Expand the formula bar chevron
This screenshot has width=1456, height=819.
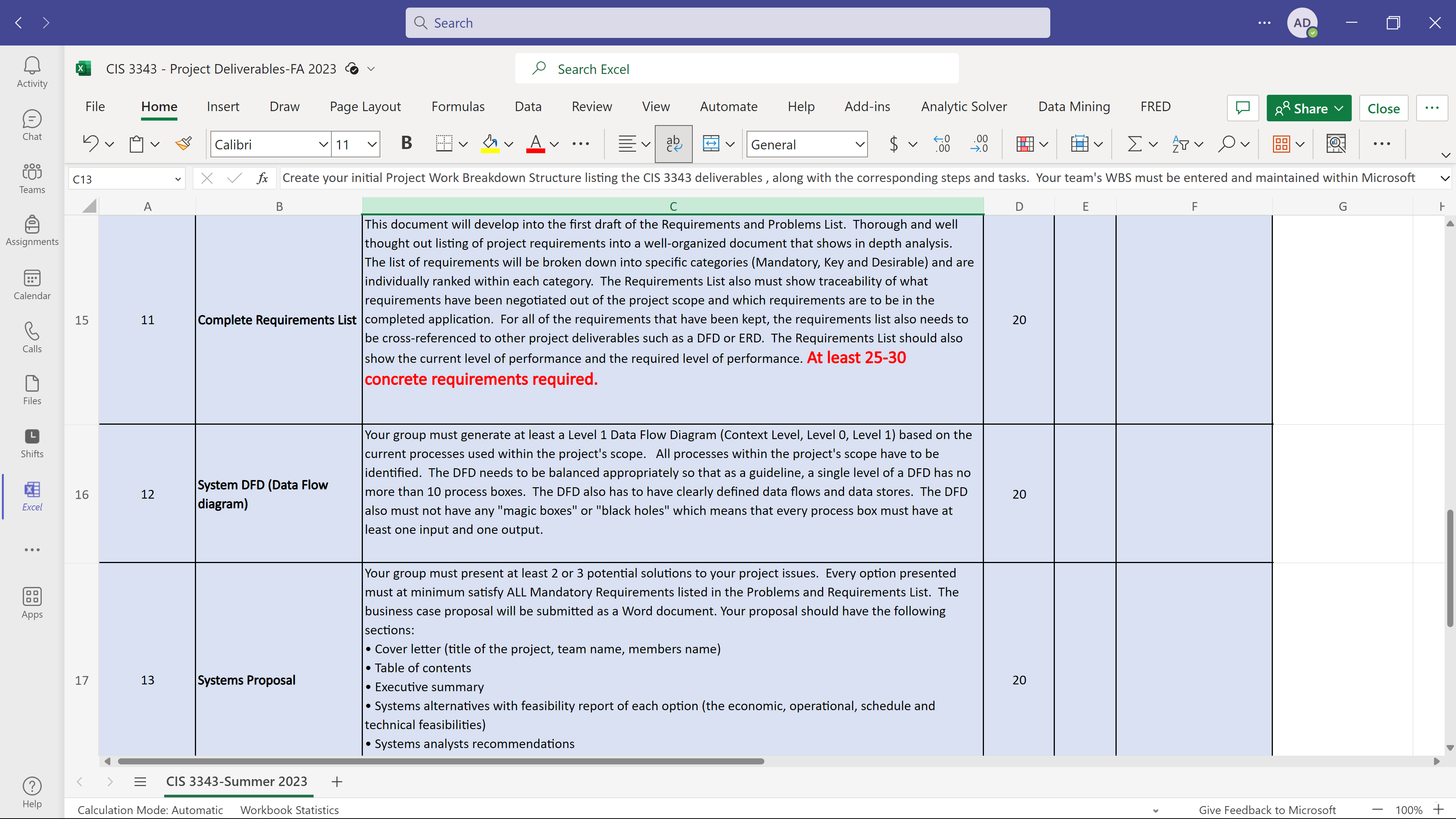click(x=1445, y=179)
